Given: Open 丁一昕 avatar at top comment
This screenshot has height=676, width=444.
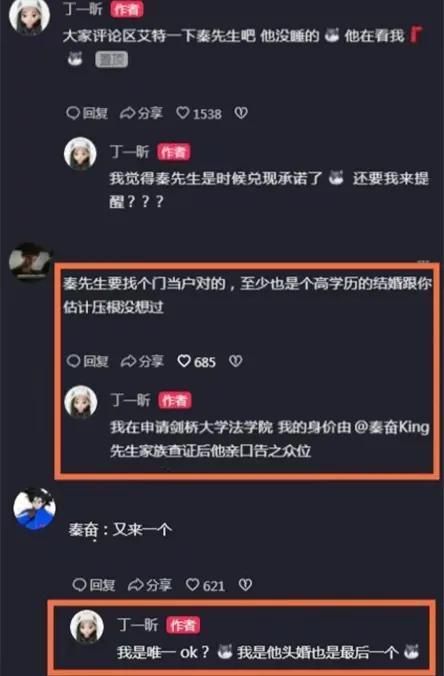Looking at the screenshot, I should 29,15.
